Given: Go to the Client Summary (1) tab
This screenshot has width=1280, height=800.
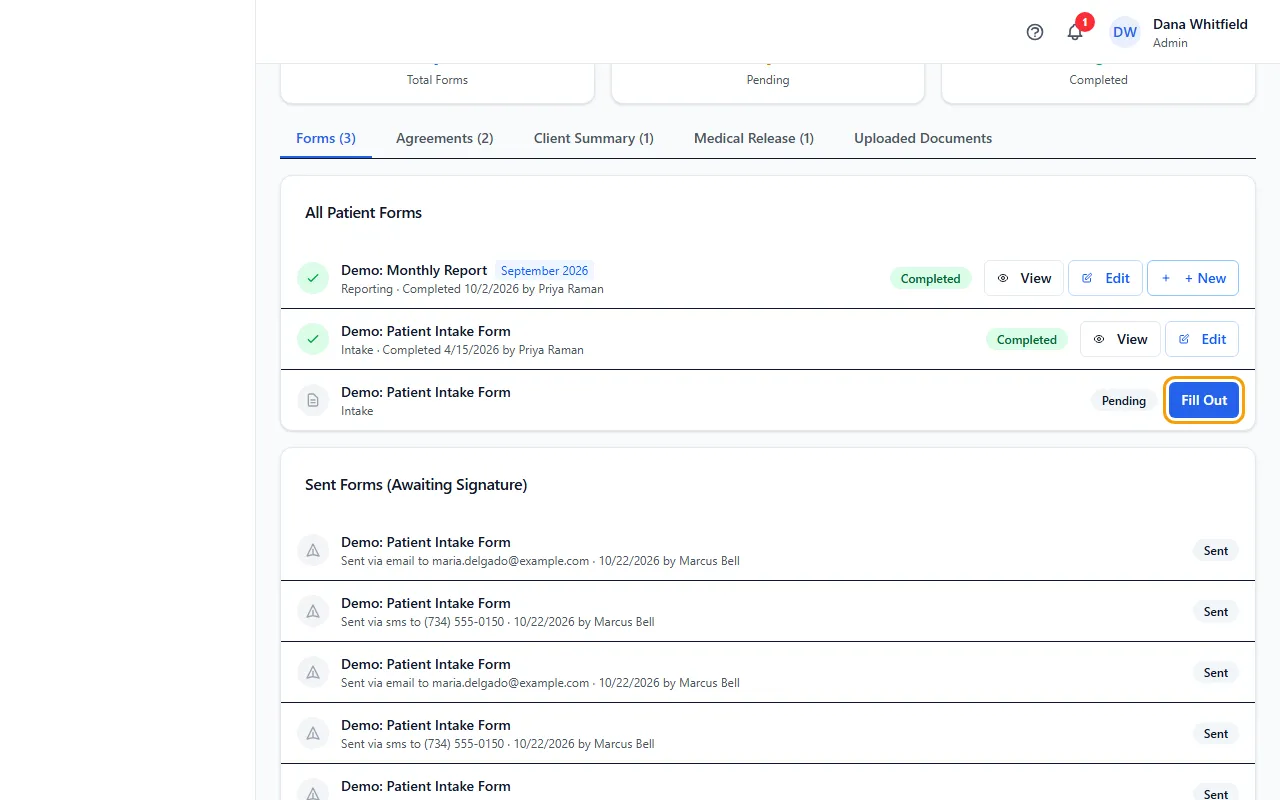Looking at the screenshot, I should [594, 138].
